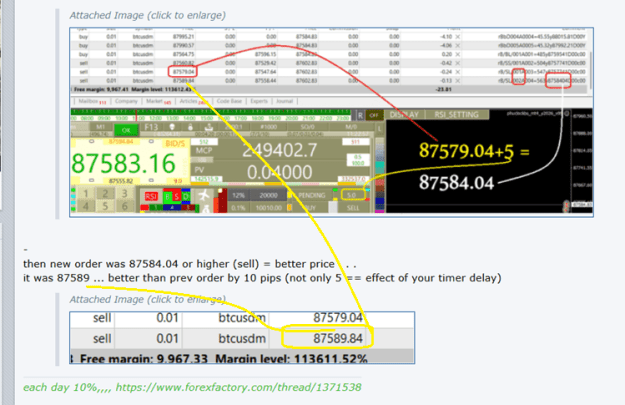Click the M/0 header cell
The image size is (625, 405).
351,127
